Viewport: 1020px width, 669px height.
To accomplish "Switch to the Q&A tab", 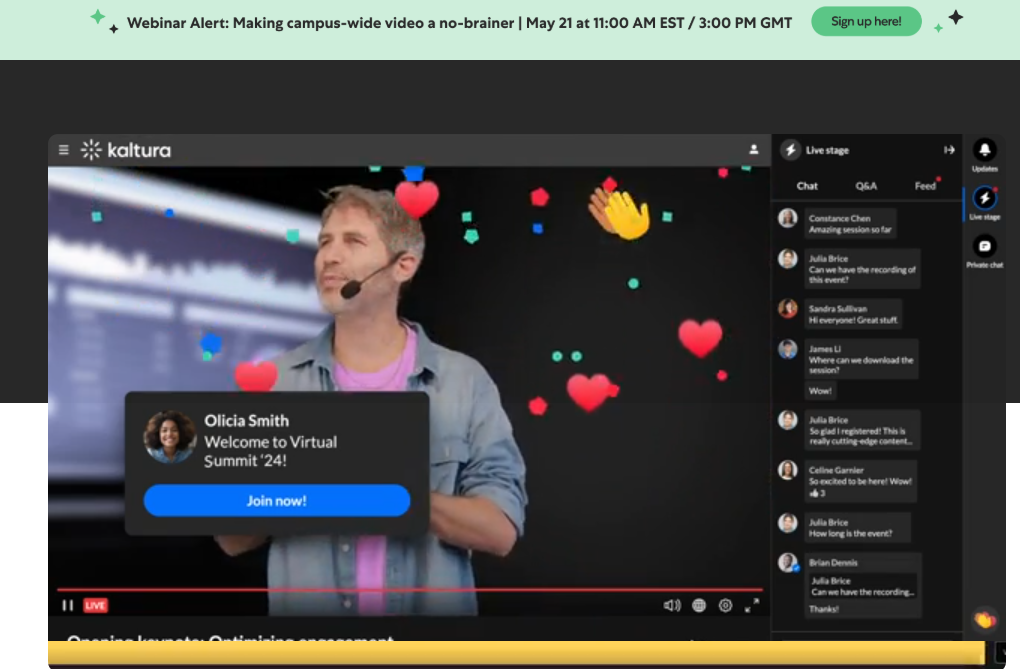I will [866, 186].
